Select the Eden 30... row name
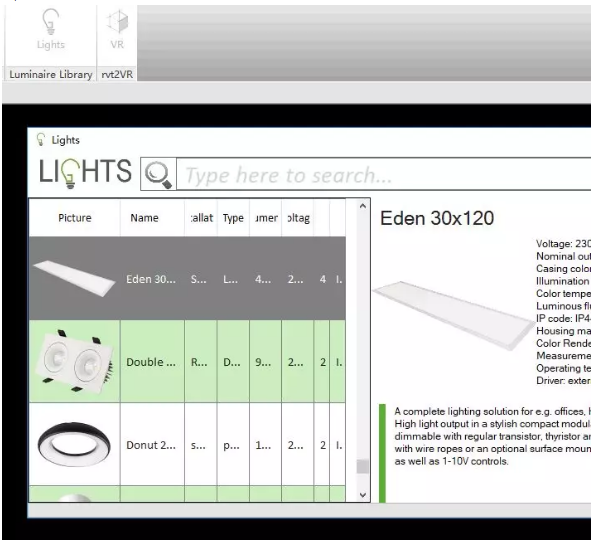595x542 pixels. click(x=151, y=279)
